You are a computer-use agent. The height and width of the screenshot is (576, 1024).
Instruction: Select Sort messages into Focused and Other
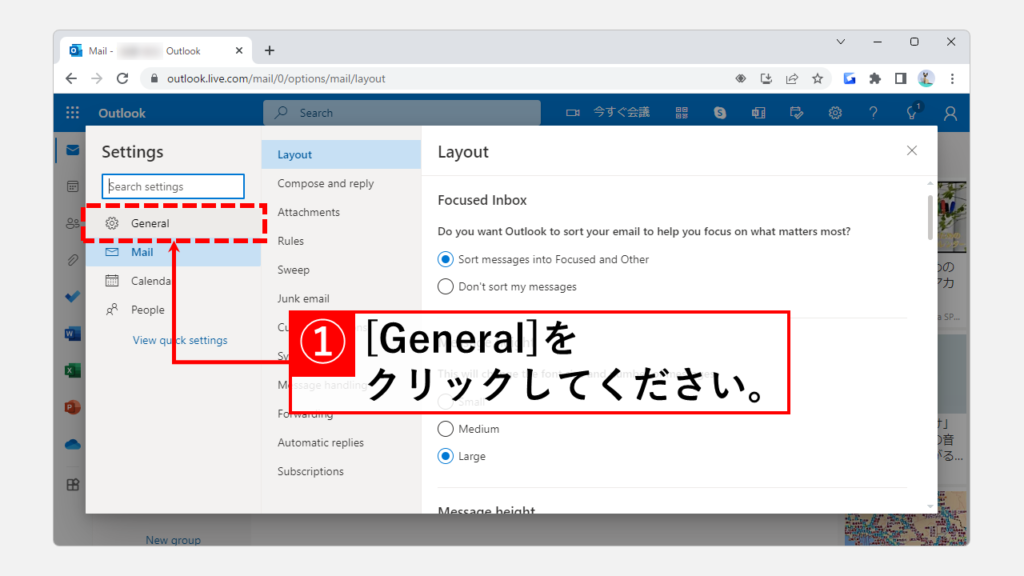446,259
